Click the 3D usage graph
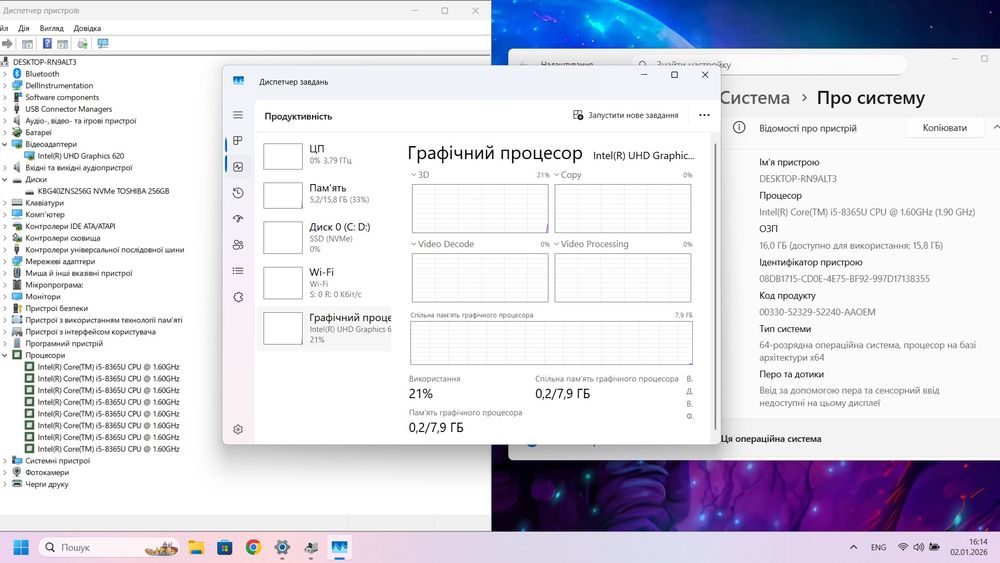 (480, 208)
